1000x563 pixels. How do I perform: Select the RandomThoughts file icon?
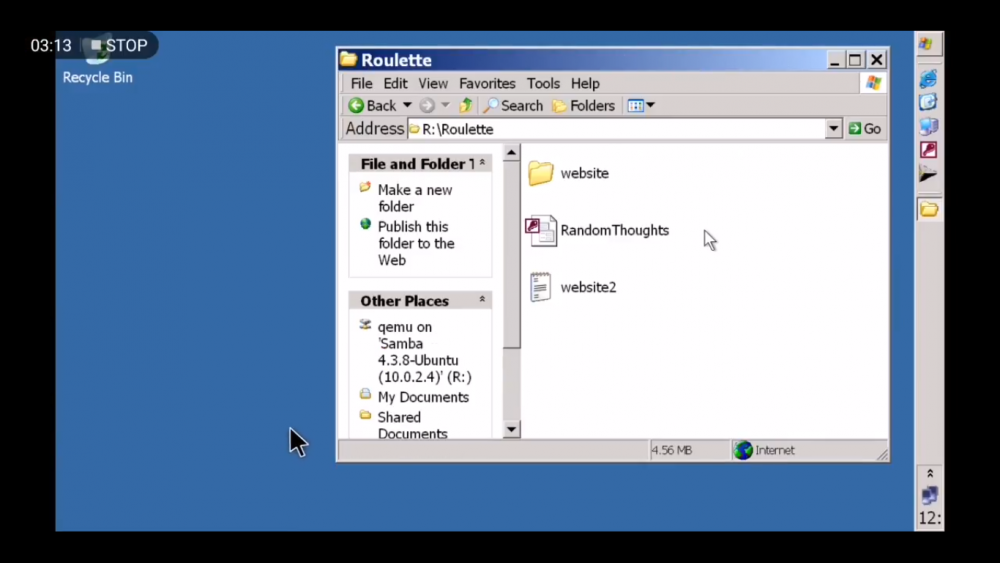[541, 230]
